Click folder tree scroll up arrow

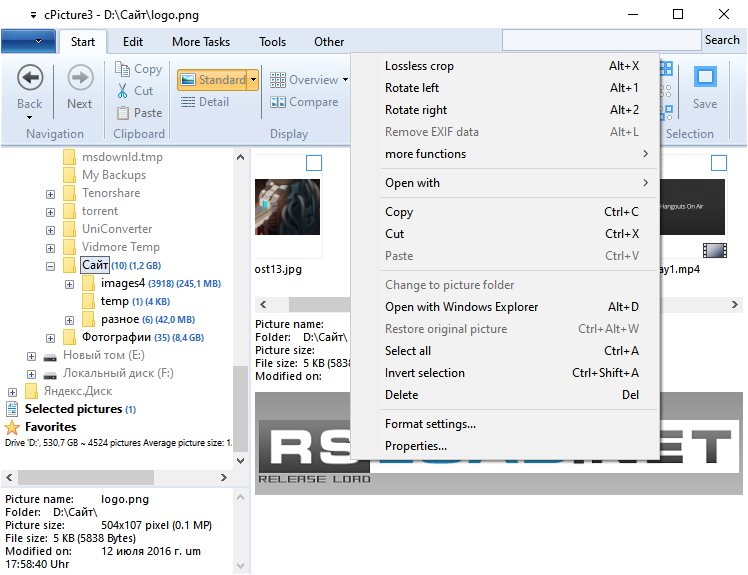[x=240, y=157]
